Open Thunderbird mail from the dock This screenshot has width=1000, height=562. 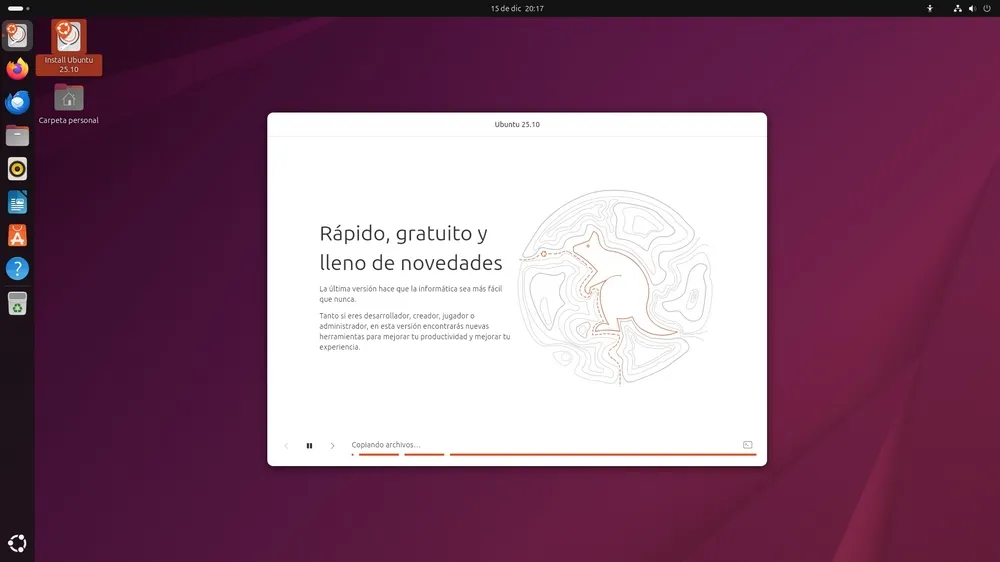tap(17, 102)
